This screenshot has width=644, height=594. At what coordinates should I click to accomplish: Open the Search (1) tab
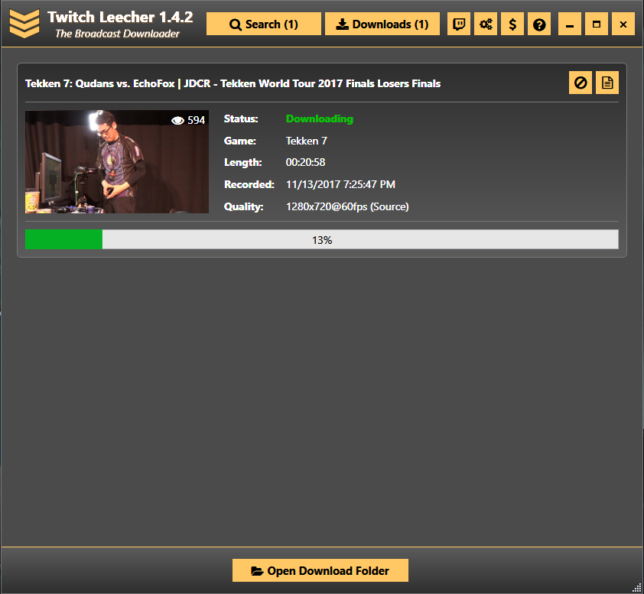(x=263, y=24)
